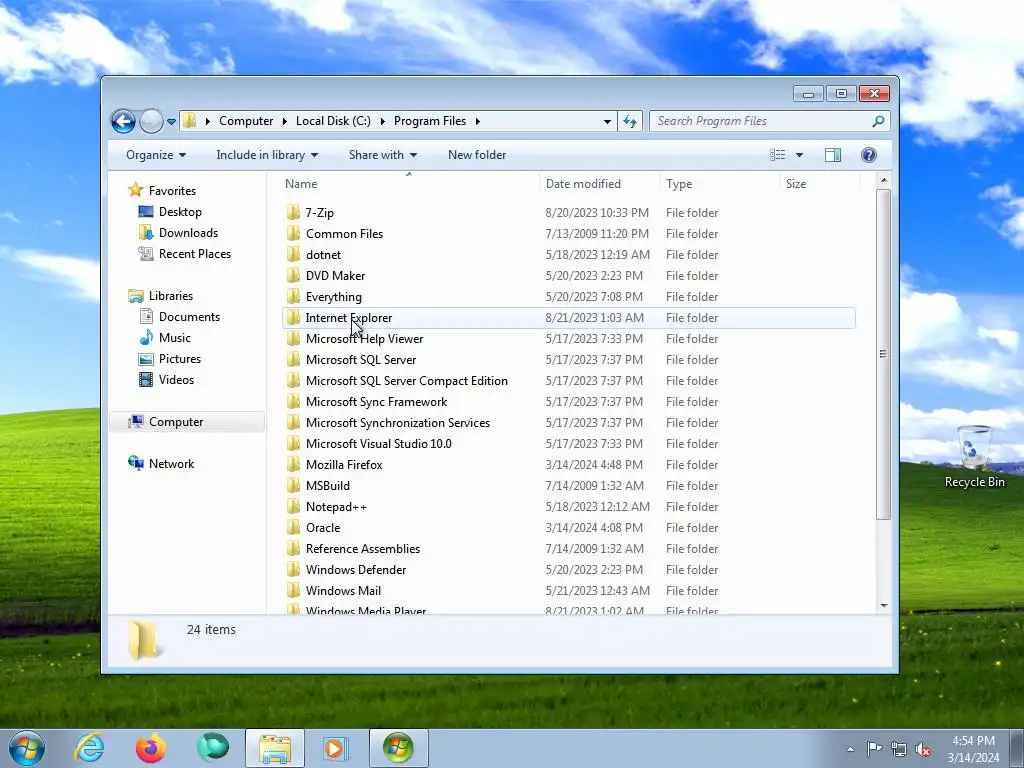Select the 7-Zip folder icon

pyautogui.click(x=294, y=212)
